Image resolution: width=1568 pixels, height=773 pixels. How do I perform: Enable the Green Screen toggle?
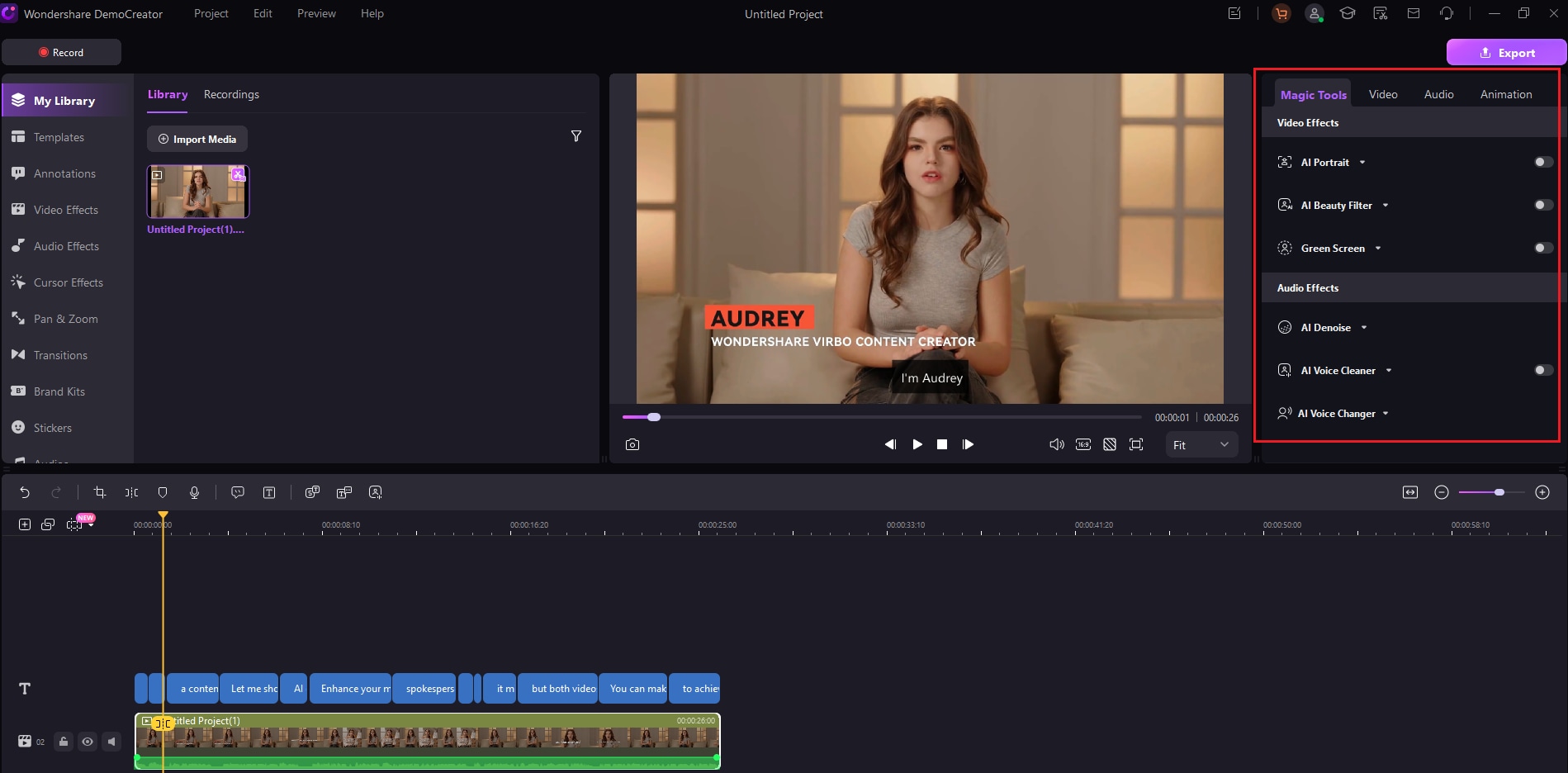[1543, 248]
